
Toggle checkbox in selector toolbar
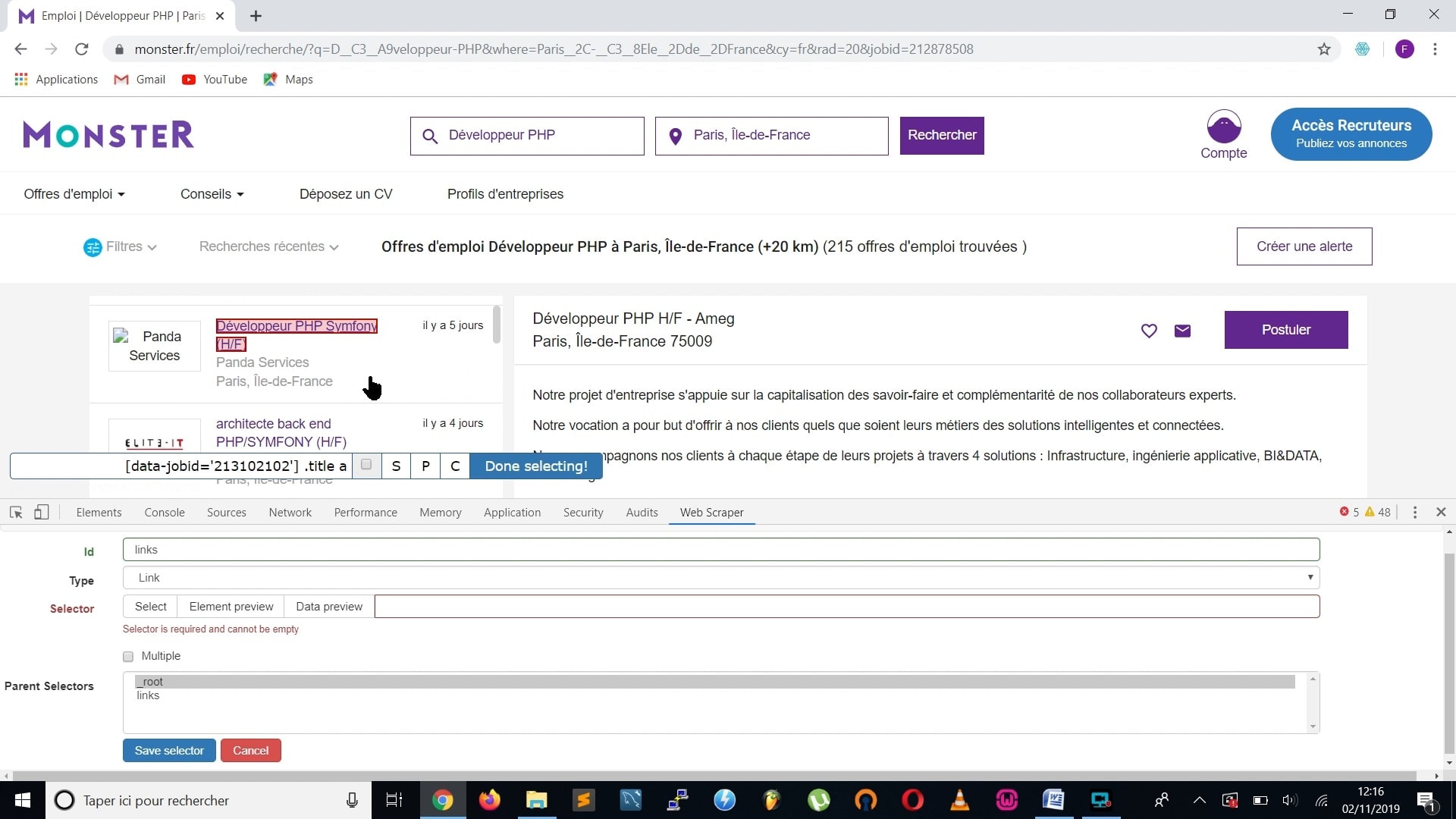pyautogui.click(x=366, y=465)
